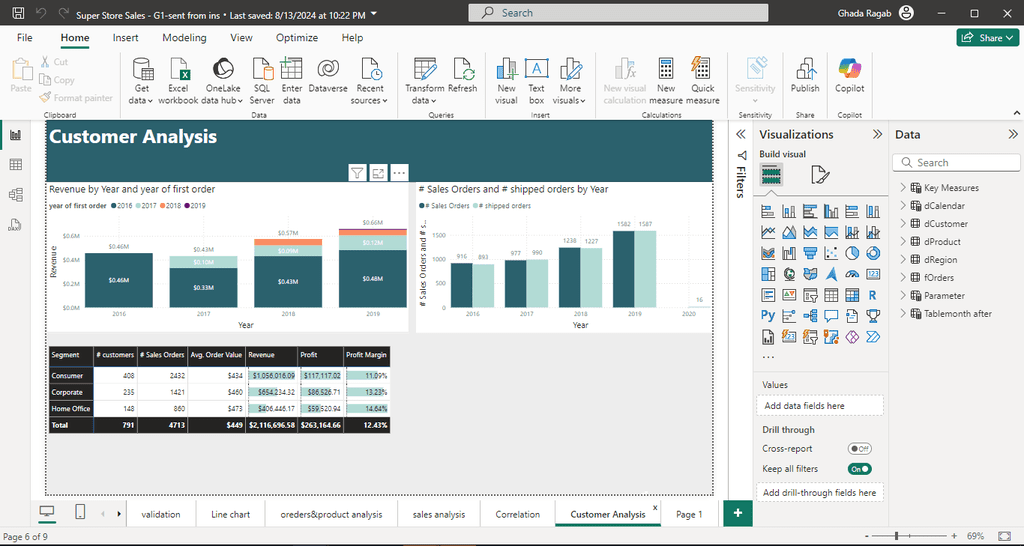This screenshot has width=1024, height=546.
Task: Select the Scatter chart visual
Action: click(831, 253)
